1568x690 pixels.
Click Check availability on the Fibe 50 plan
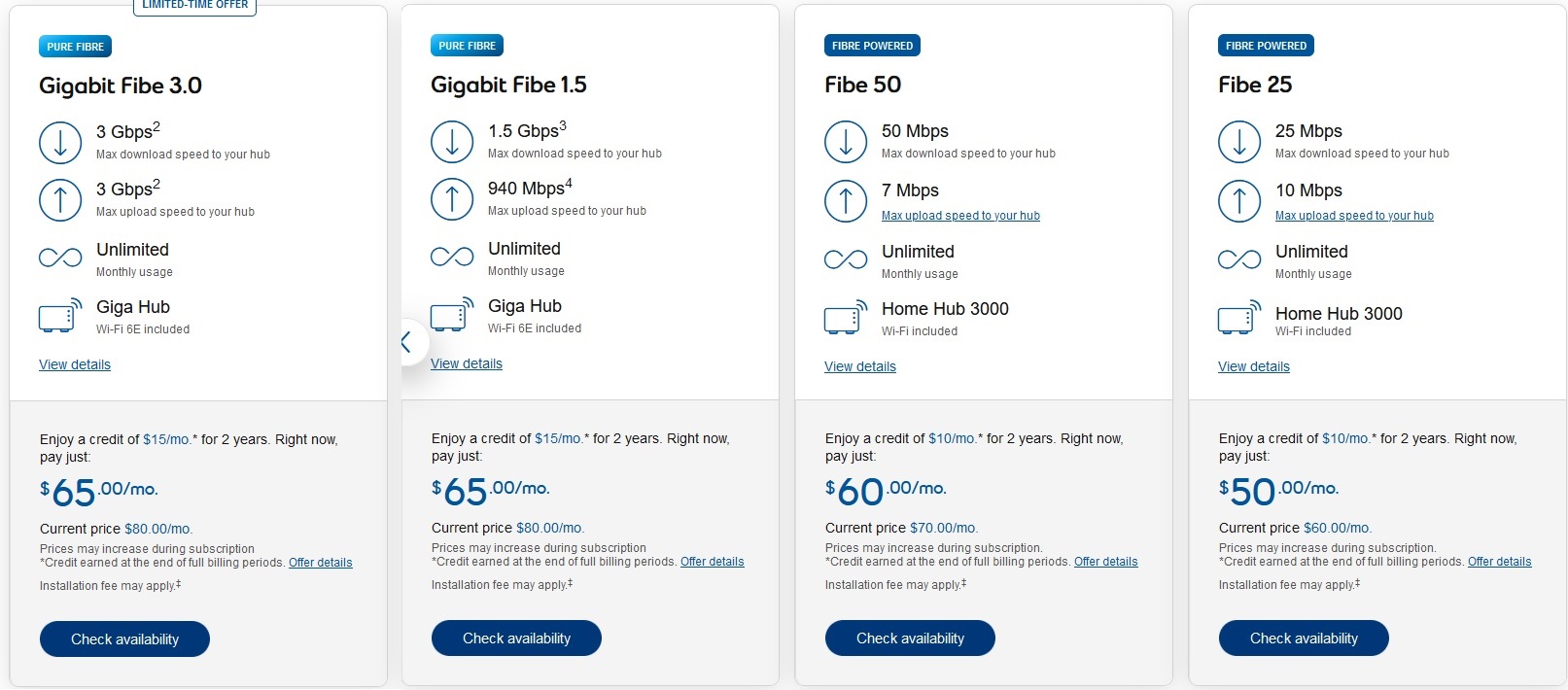pos(909,638)
